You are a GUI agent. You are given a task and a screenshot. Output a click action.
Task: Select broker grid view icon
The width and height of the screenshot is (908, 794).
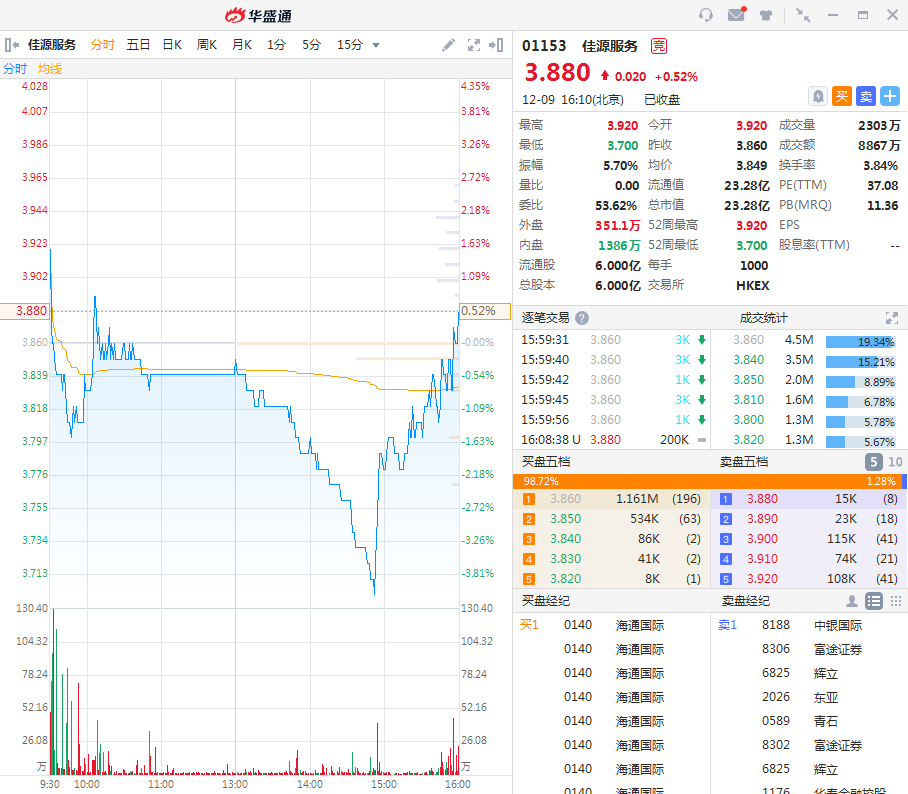pos(896,601)
